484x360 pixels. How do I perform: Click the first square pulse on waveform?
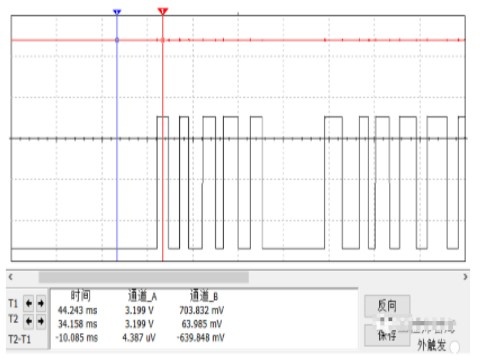pos(163,182)
